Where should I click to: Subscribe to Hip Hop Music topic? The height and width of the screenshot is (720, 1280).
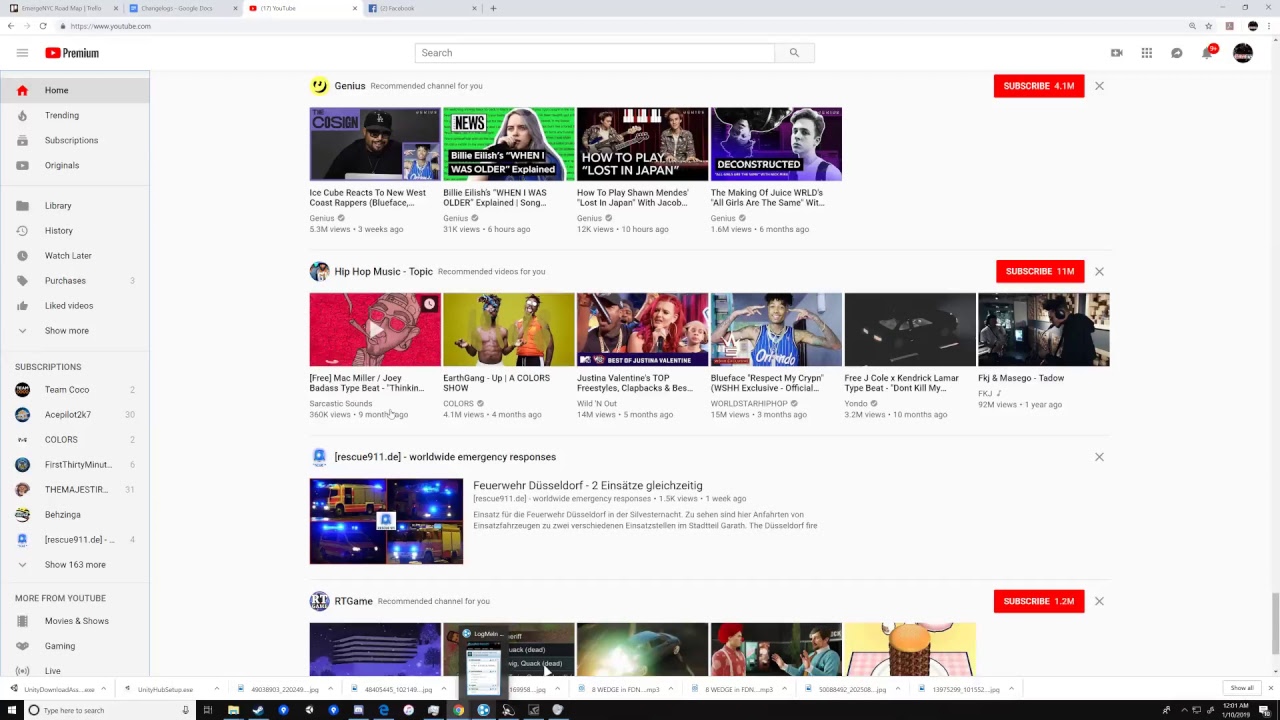click(1040, 271)
